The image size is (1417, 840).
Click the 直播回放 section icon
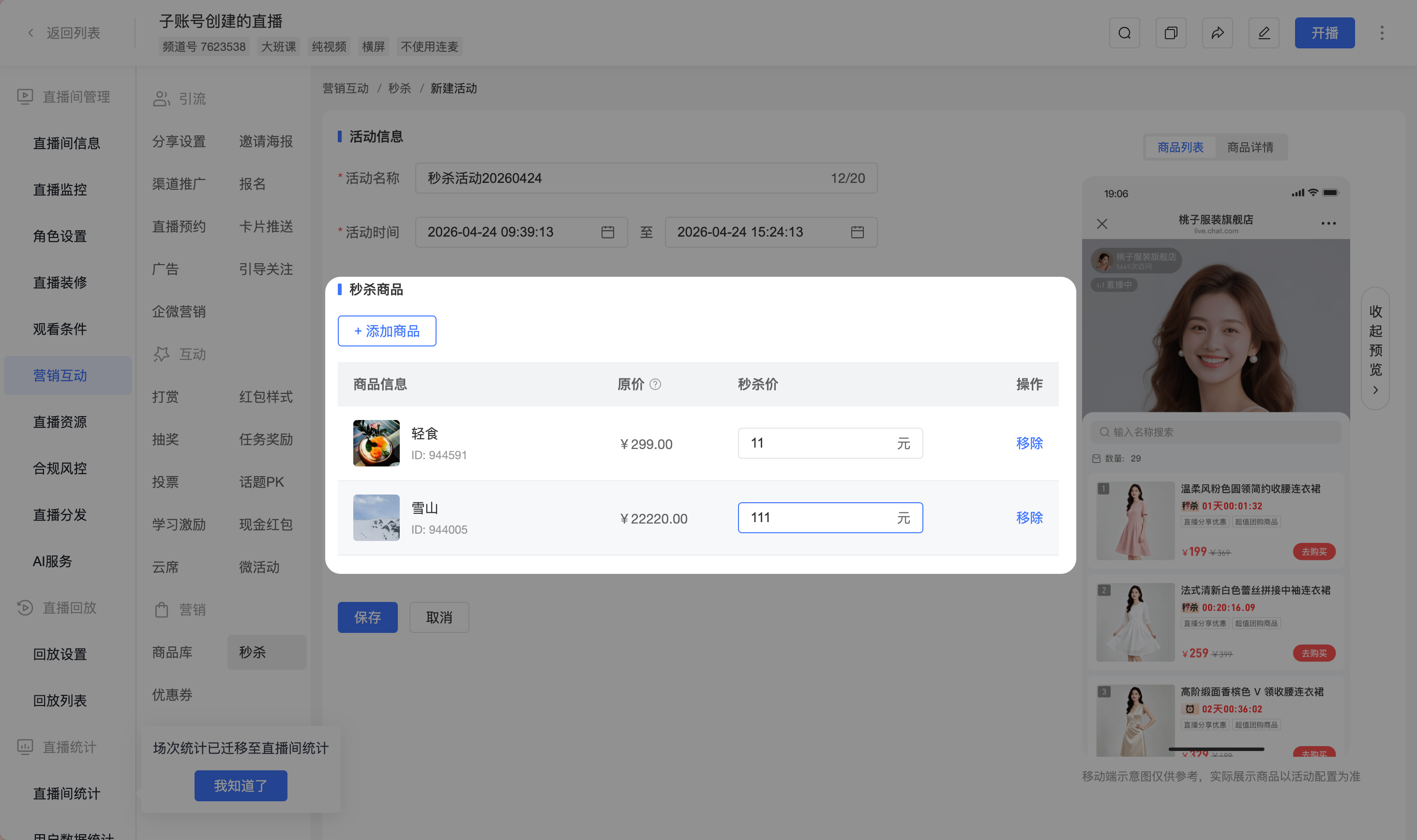click(25, 607)
